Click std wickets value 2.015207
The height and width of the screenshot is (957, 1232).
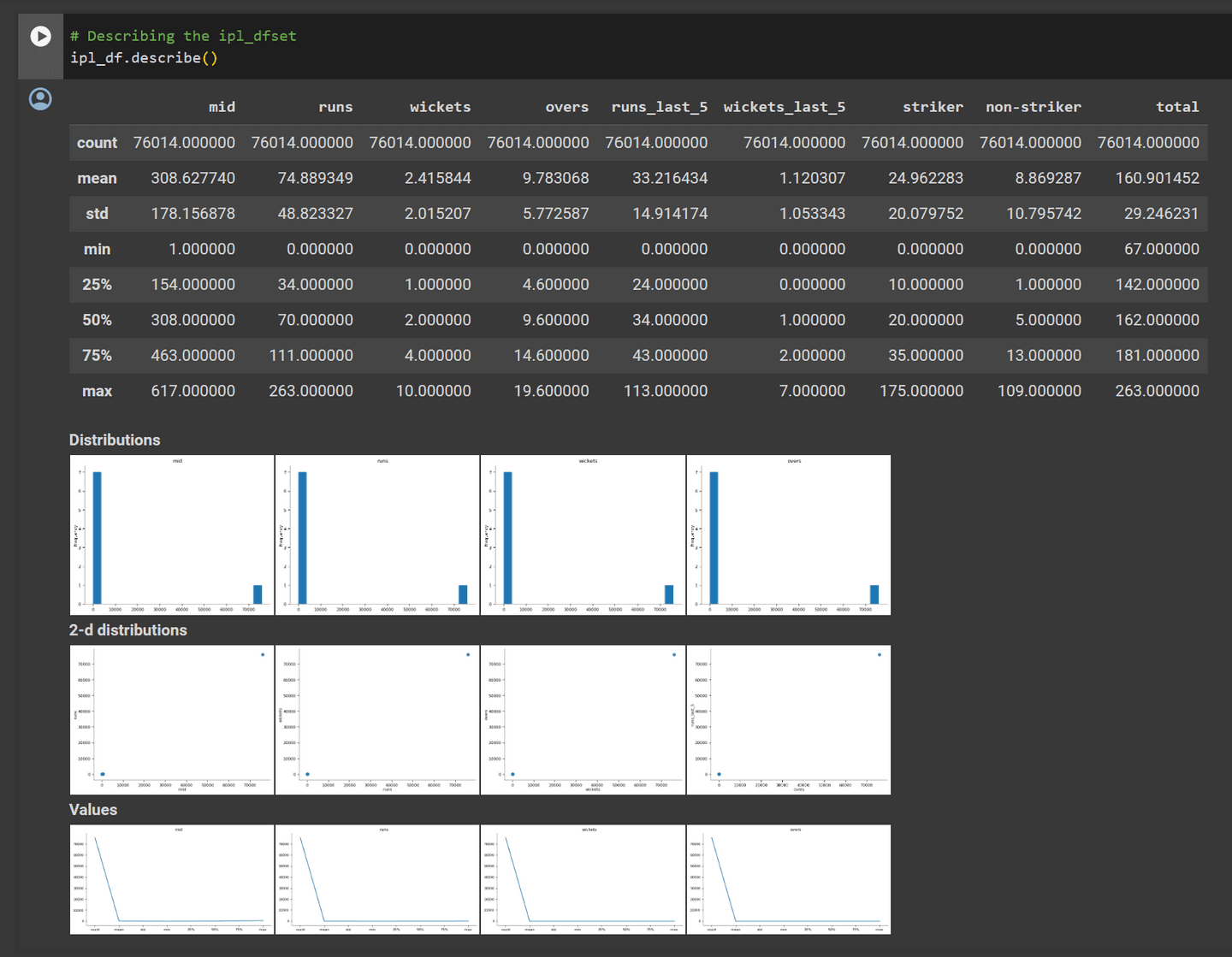point(437,214)
